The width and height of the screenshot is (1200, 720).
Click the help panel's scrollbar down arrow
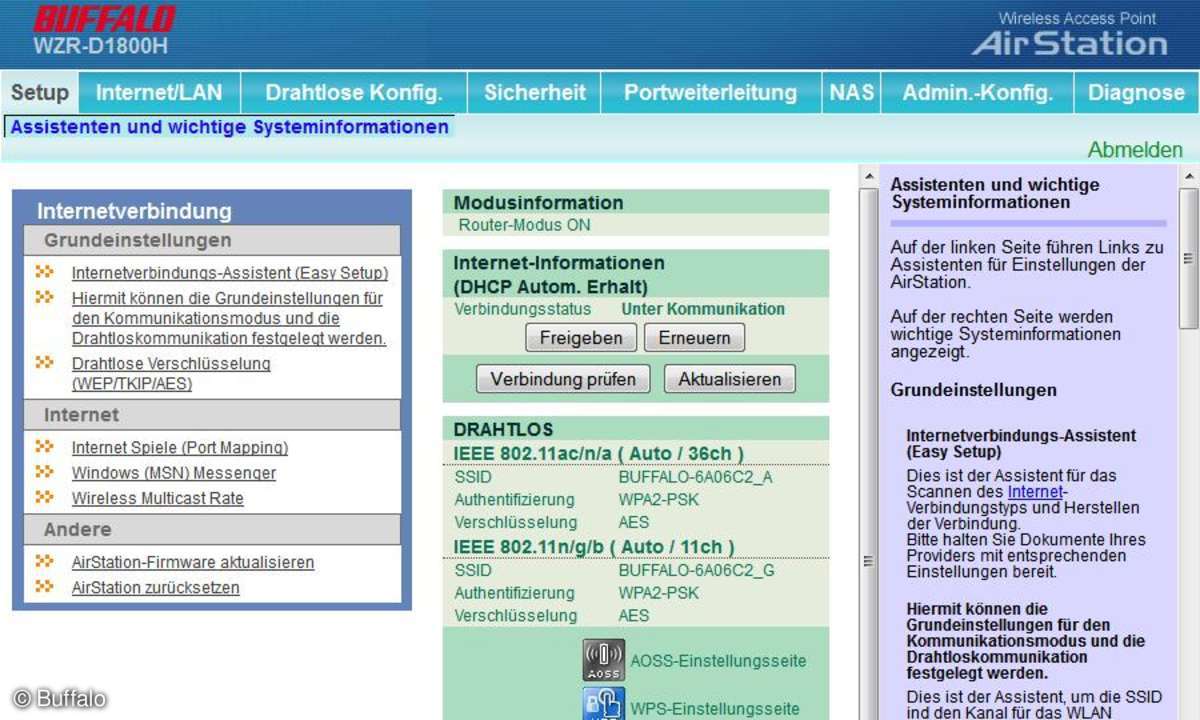1188,711
